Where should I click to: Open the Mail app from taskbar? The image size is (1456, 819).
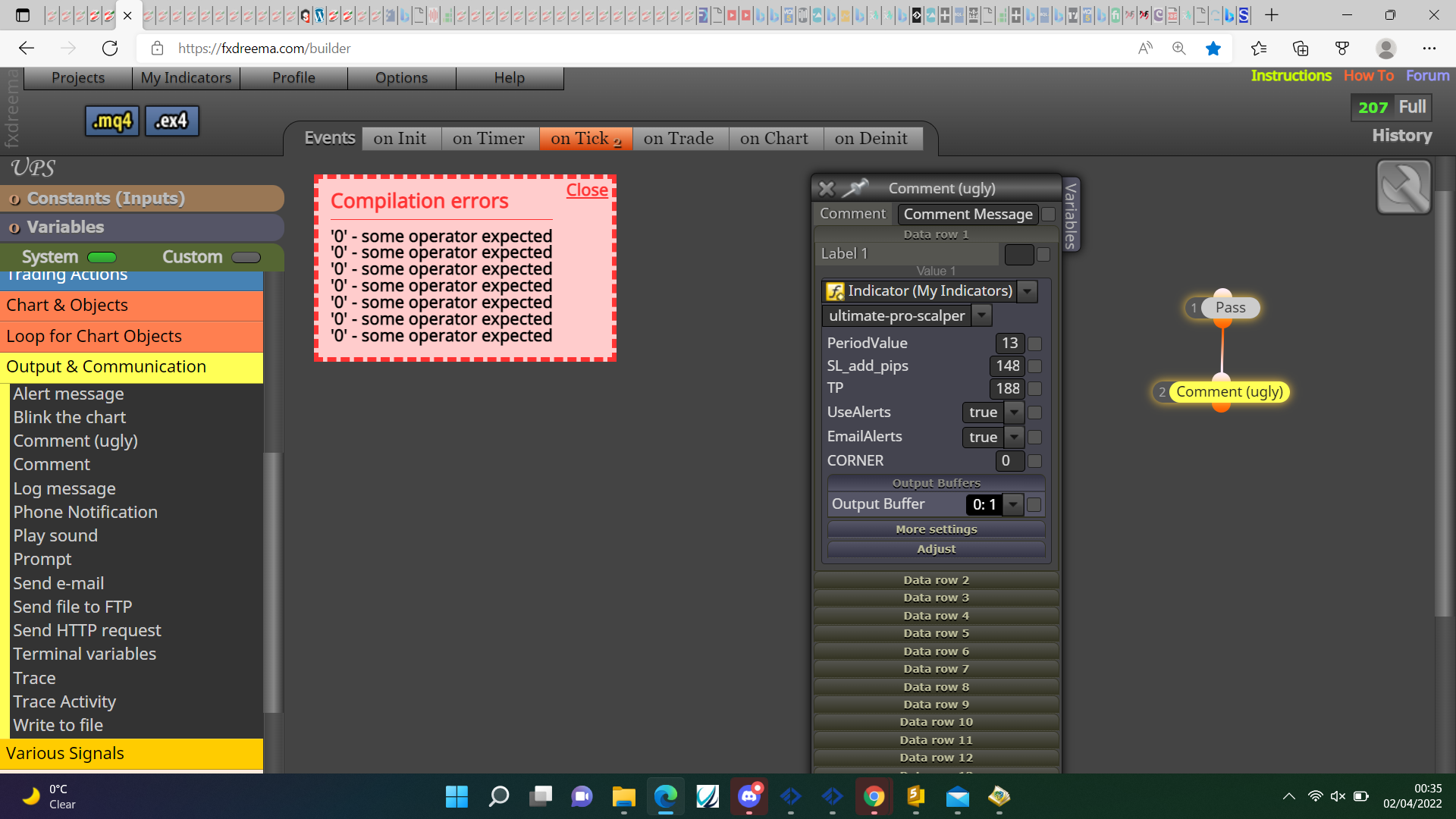(x=958, y=796)
